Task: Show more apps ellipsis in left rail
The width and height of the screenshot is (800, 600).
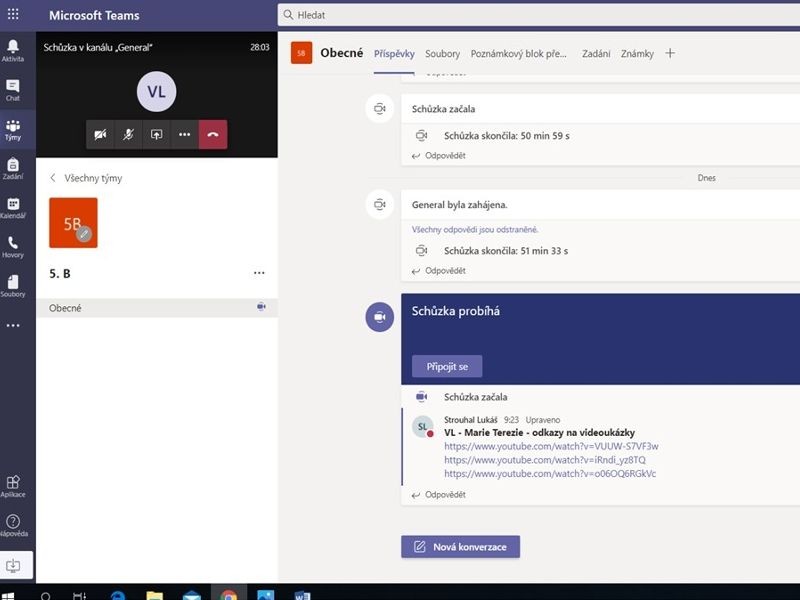Action: pyautogui.click(x=13, y=325)
